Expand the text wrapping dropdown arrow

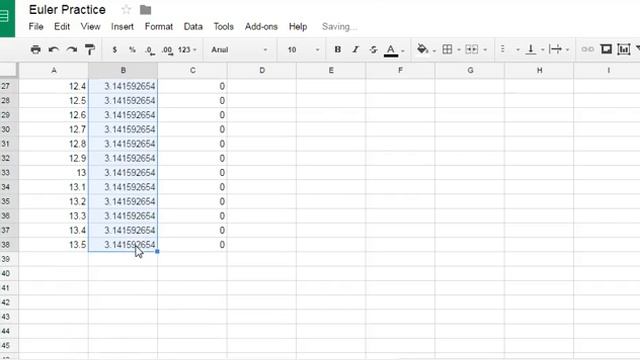click(567, 50)
